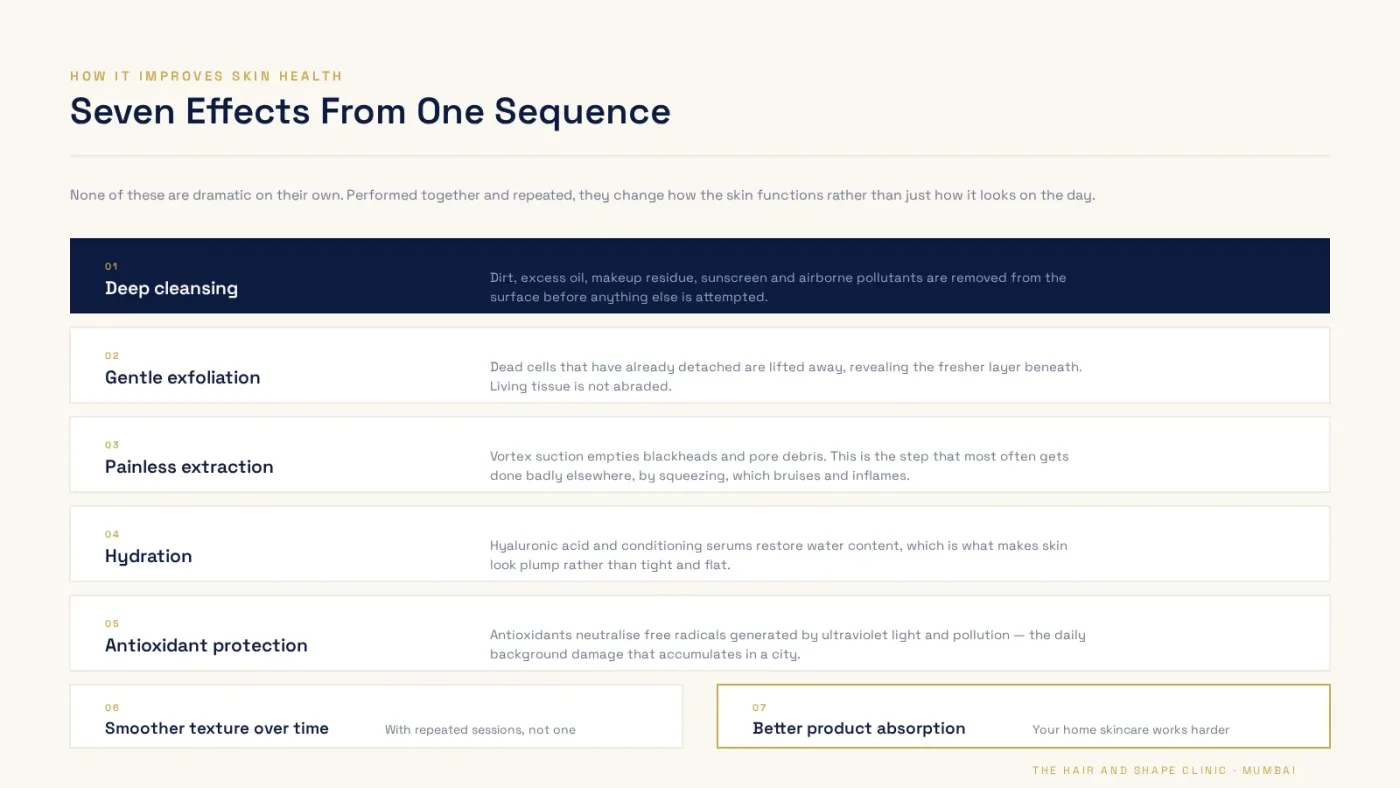Click the number 07 label
This screenshot has height=788, width=1400.
759,707
